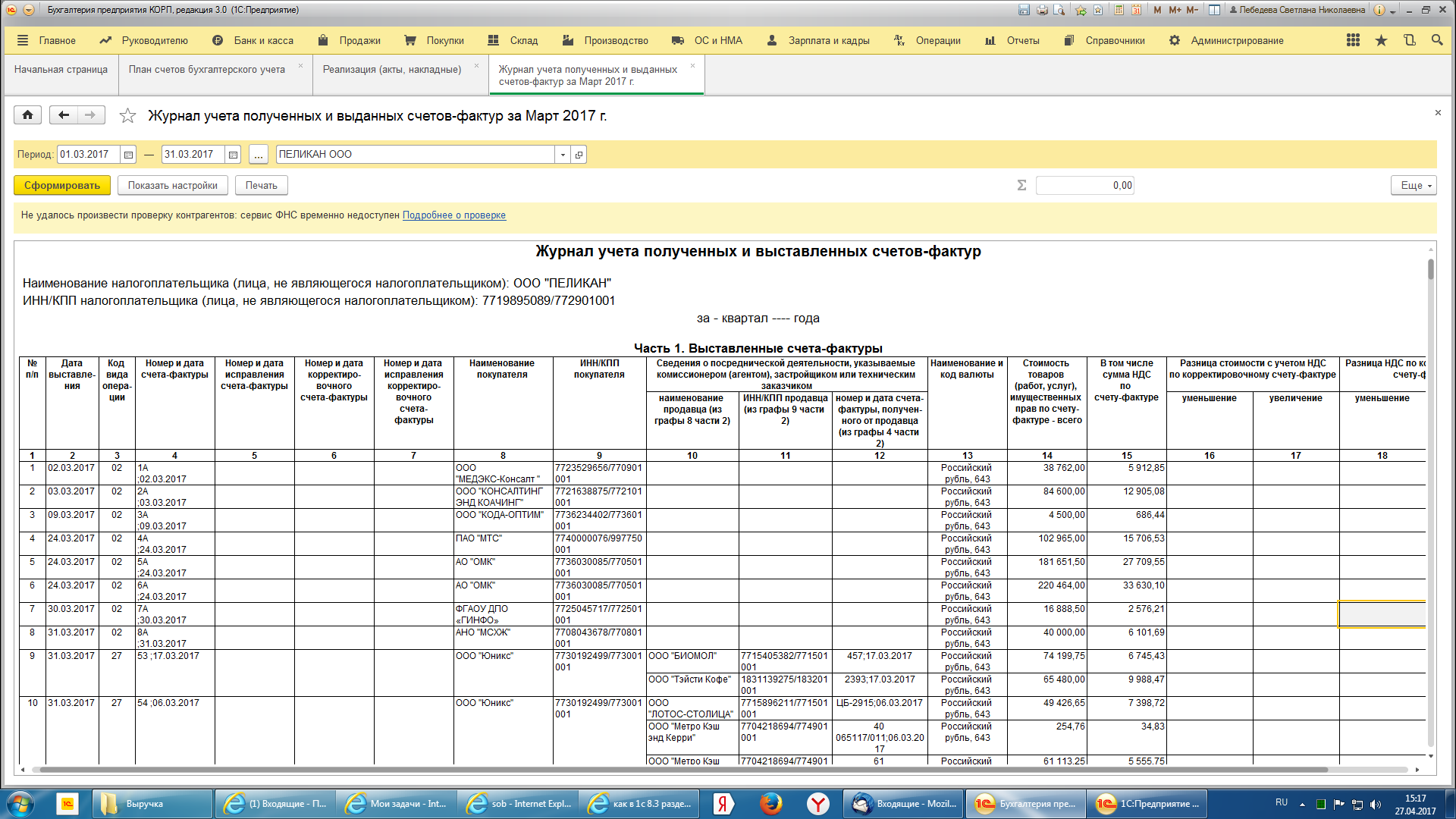The image size is (1456, 819).
Task: Open Firefox from the Windows taskbar
Action: [x=770, y=803]
